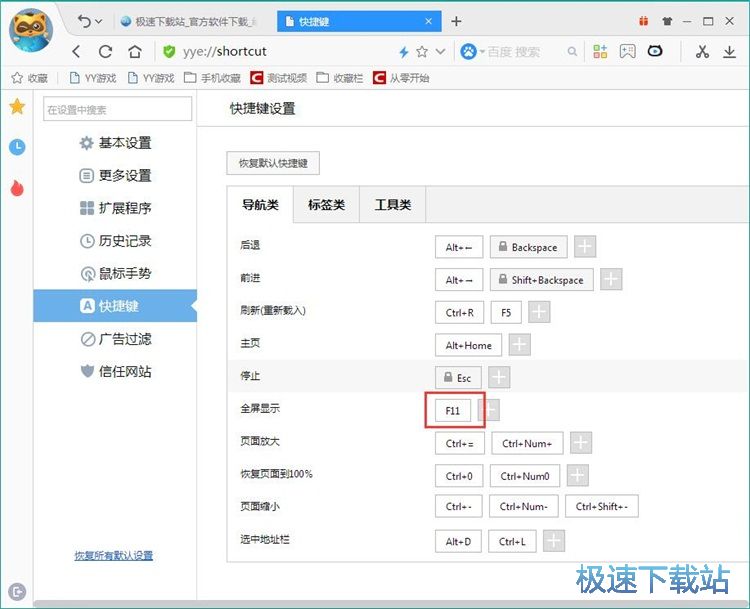This screenshot has height=609, width=750.
Task: Open the downloads arrow icon
Action: 729,51
